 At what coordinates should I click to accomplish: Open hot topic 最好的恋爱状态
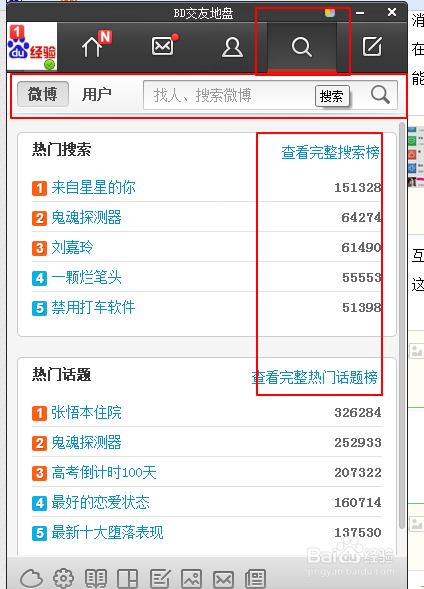pos(100,502)
